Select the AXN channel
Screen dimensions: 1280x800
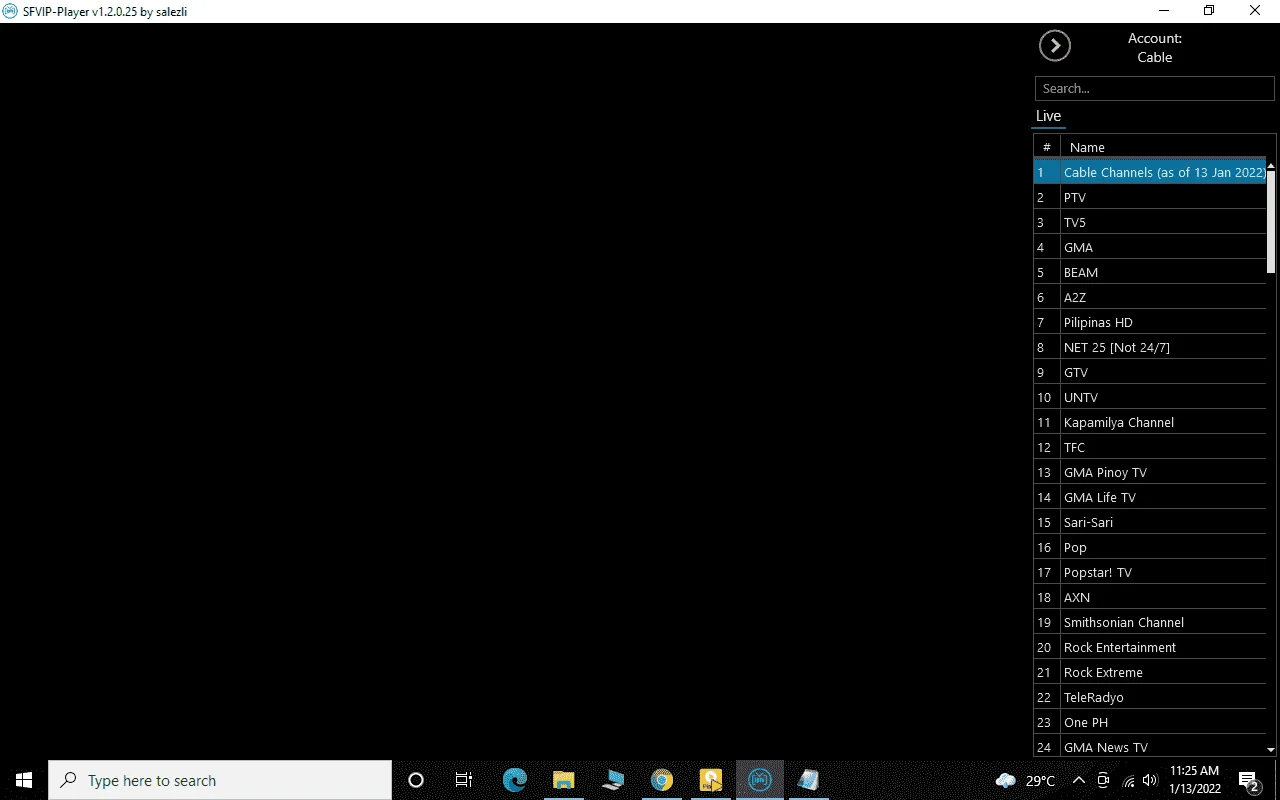pos(1150,597)
